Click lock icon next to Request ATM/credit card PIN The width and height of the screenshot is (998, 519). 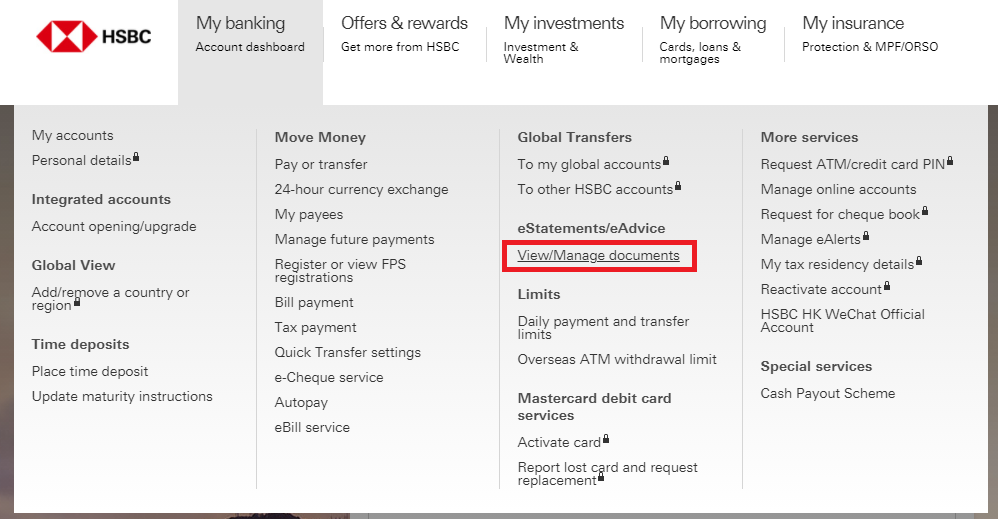950,161
